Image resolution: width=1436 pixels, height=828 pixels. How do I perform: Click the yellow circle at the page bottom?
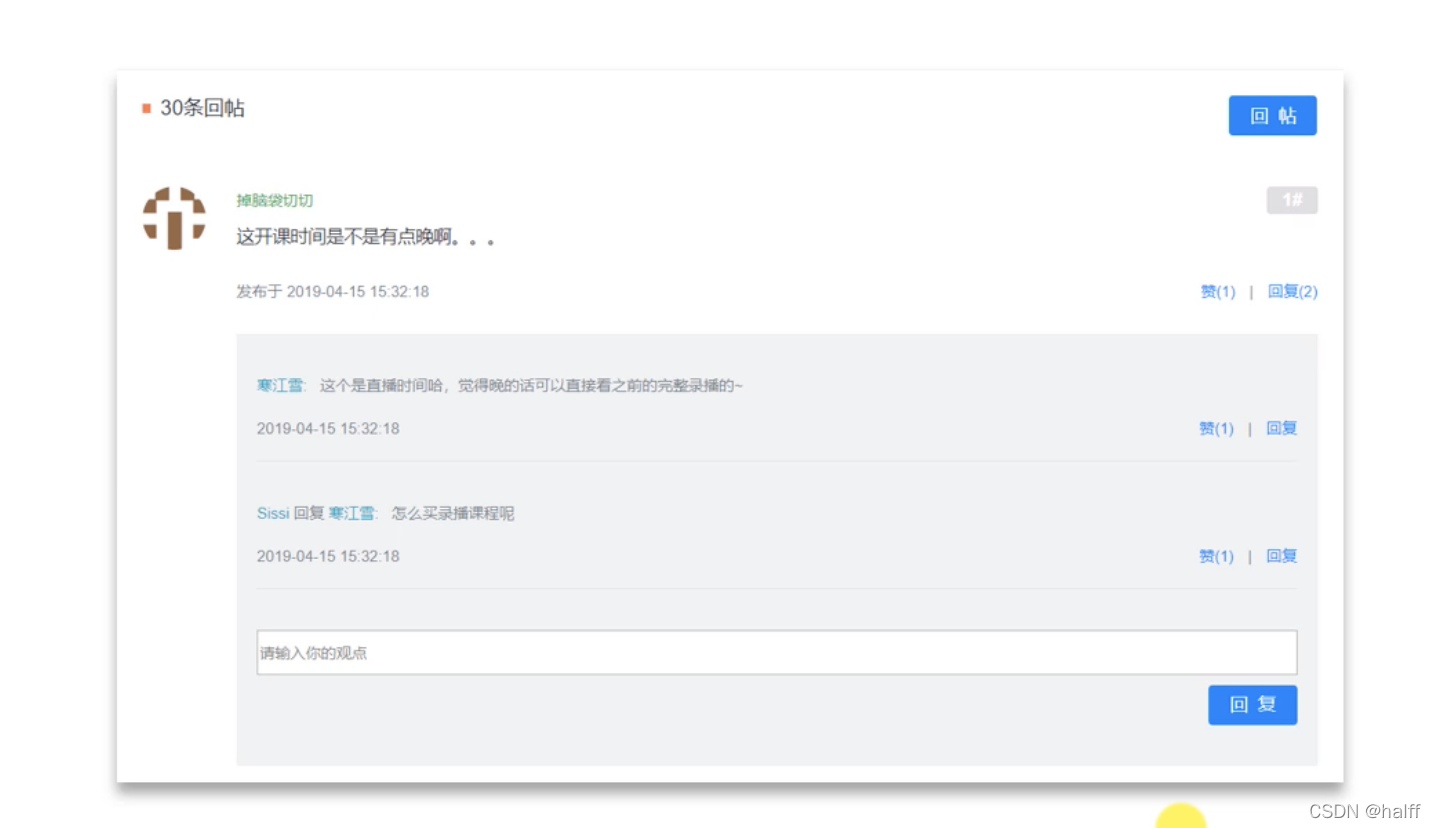pyautogui.click(x=1182, y=820)
